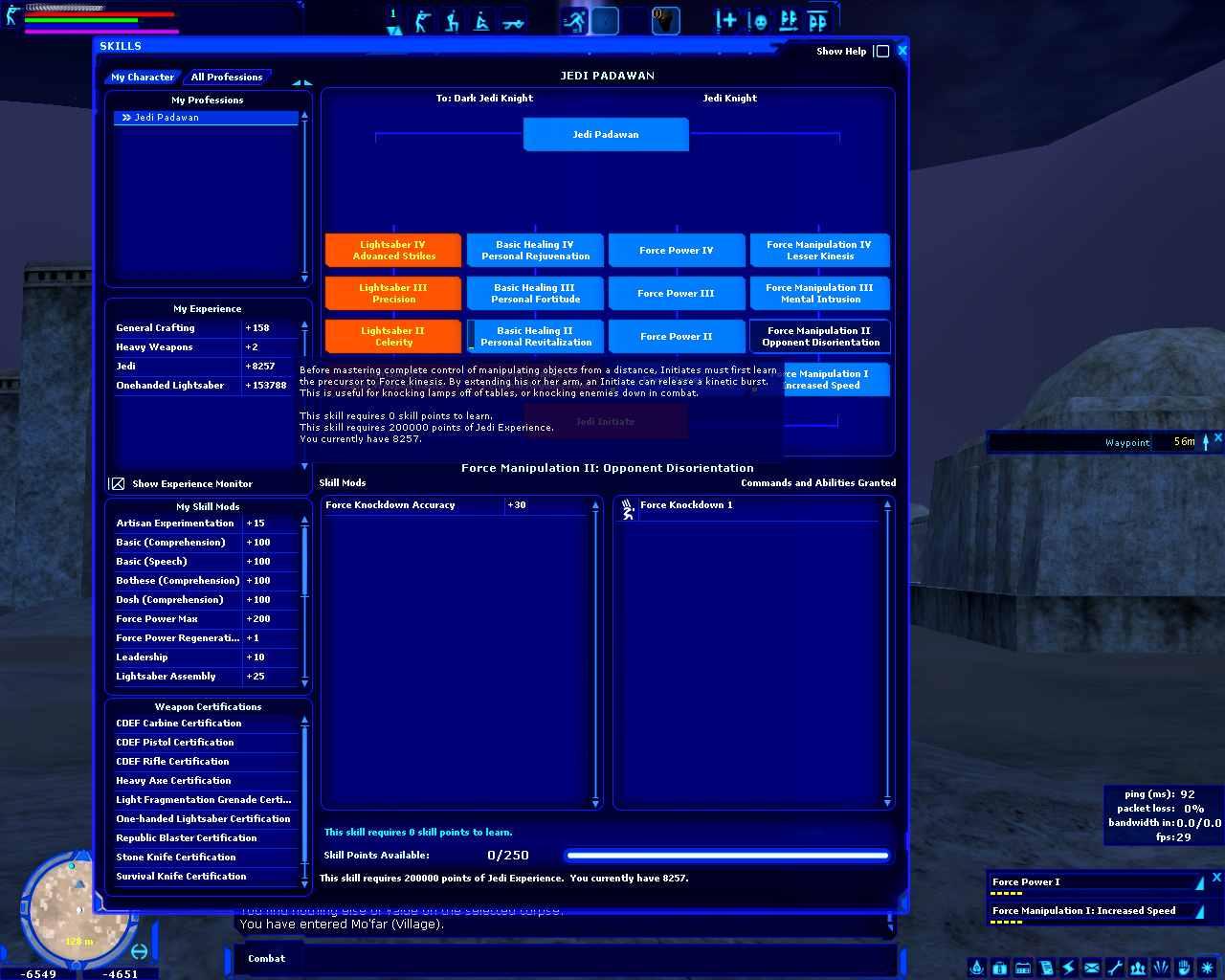Switch to the My Character tab
The height and width of the screenshot is (980, 1225).
[143, 77]
